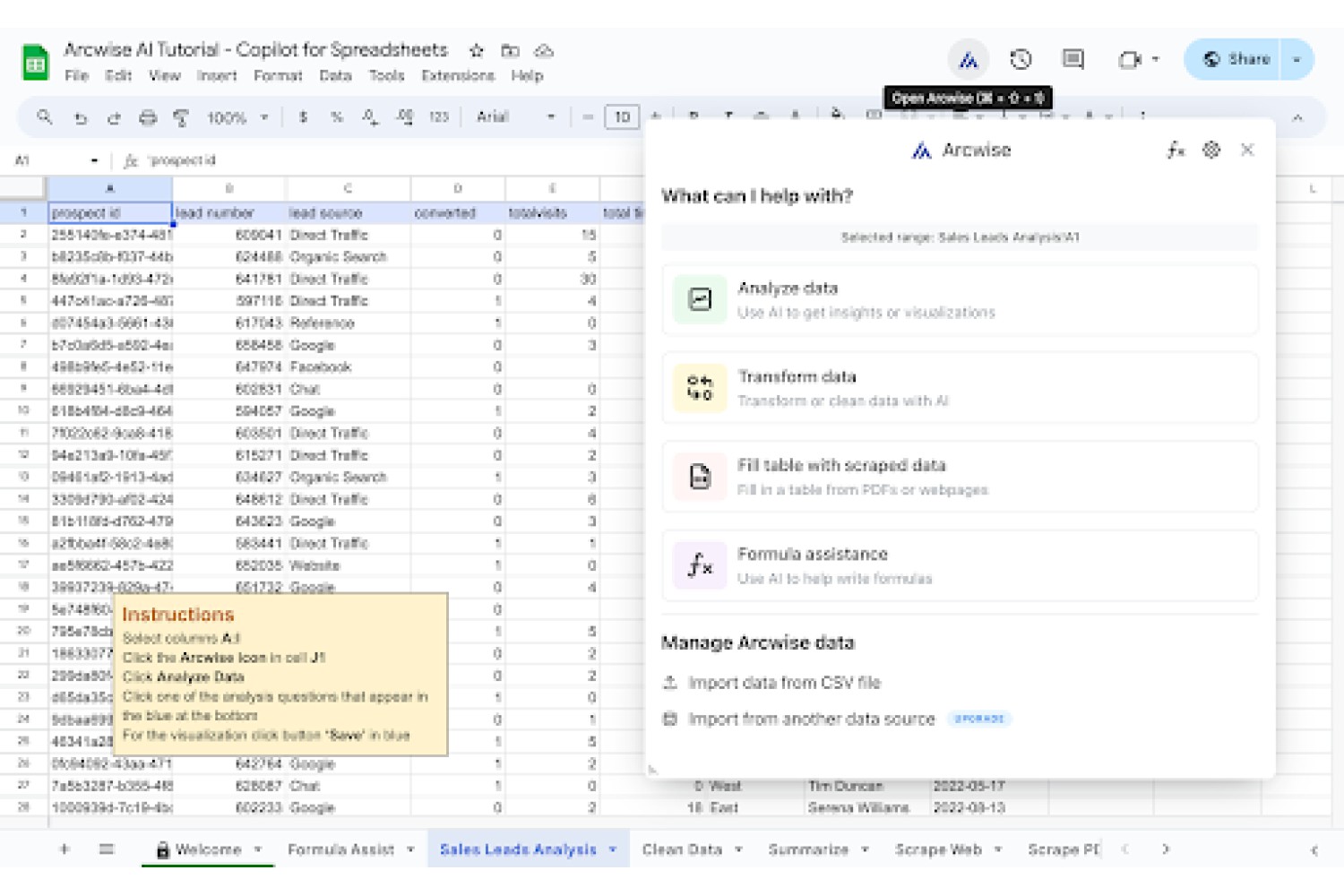The height and width of the screenshot is (896, 1344).
Task: Select cell with 'lead source' header
Action: pos(349,212)
